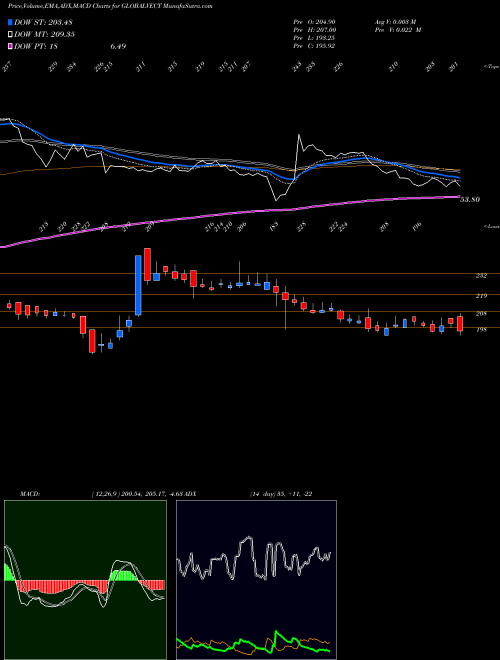Click the 232 price level label

pos(481,276)
